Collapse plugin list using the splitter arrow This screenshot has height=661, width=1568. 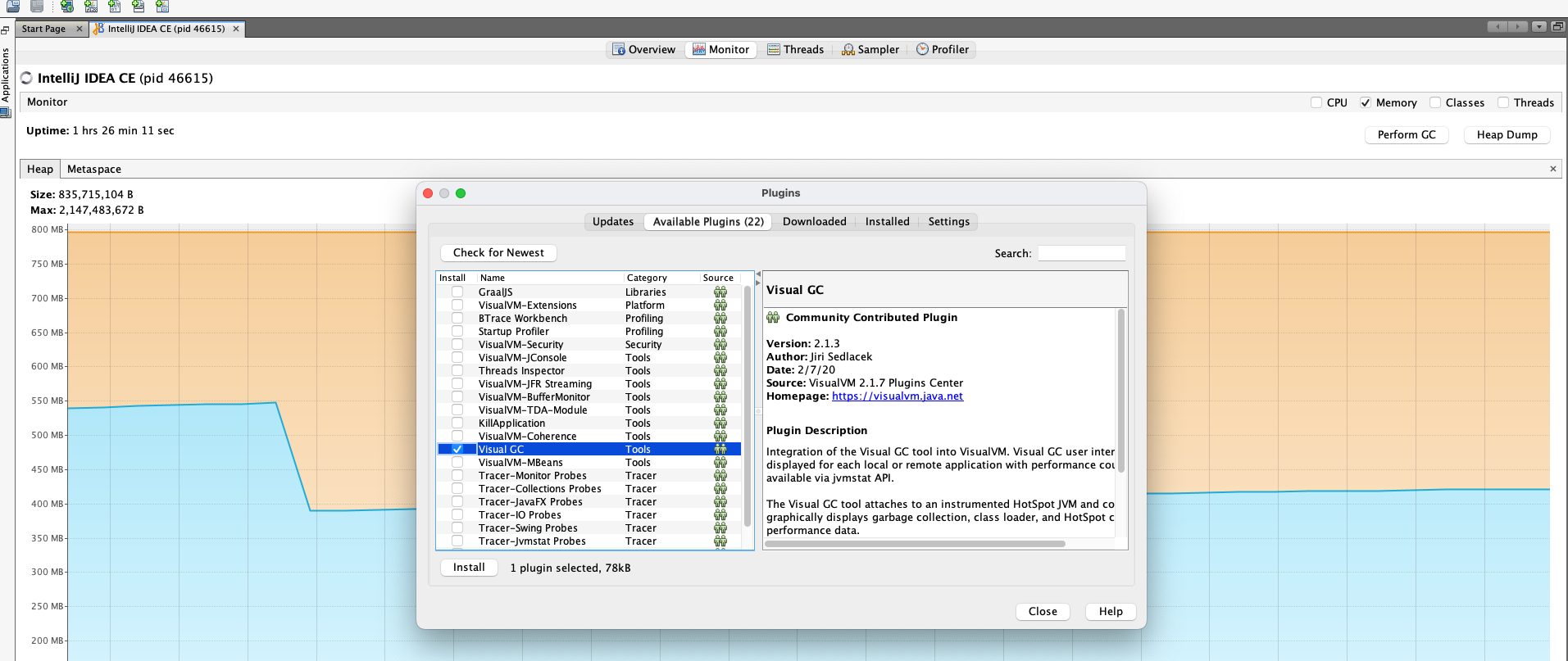pos(758,274)
